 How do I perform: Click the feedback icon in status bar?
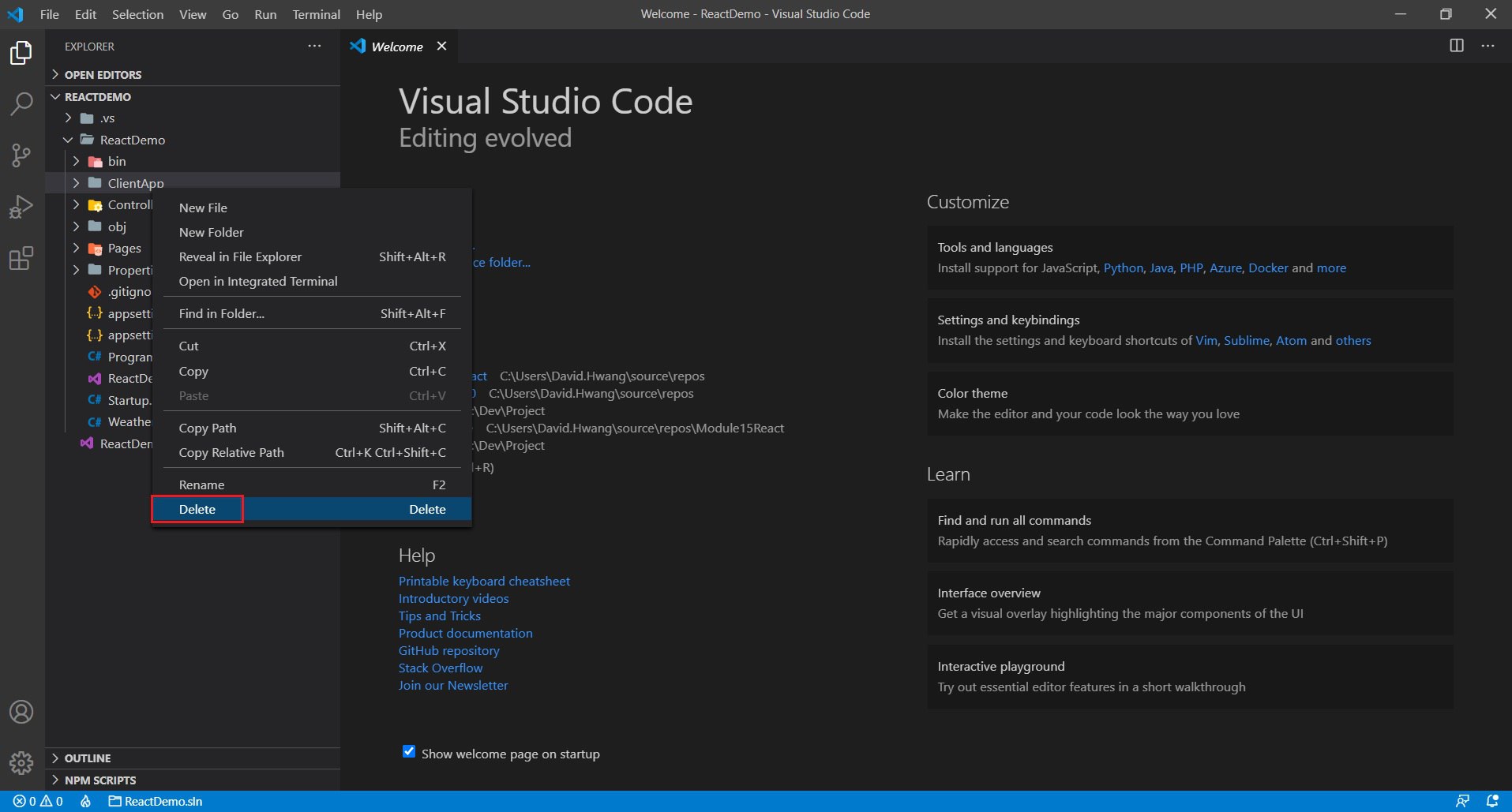(x=1462, y=801)
